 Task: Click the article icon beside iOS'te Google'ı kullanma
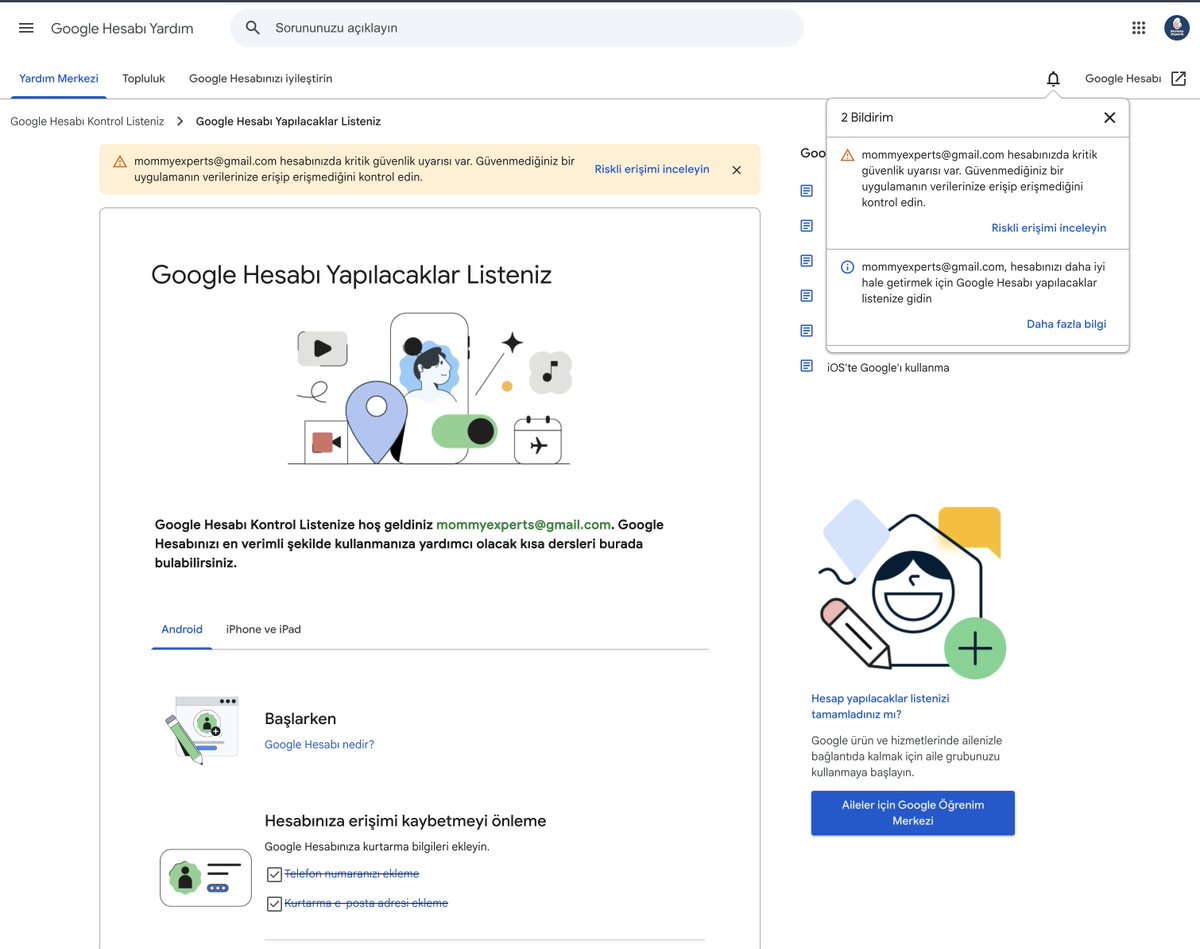point(807,366)
